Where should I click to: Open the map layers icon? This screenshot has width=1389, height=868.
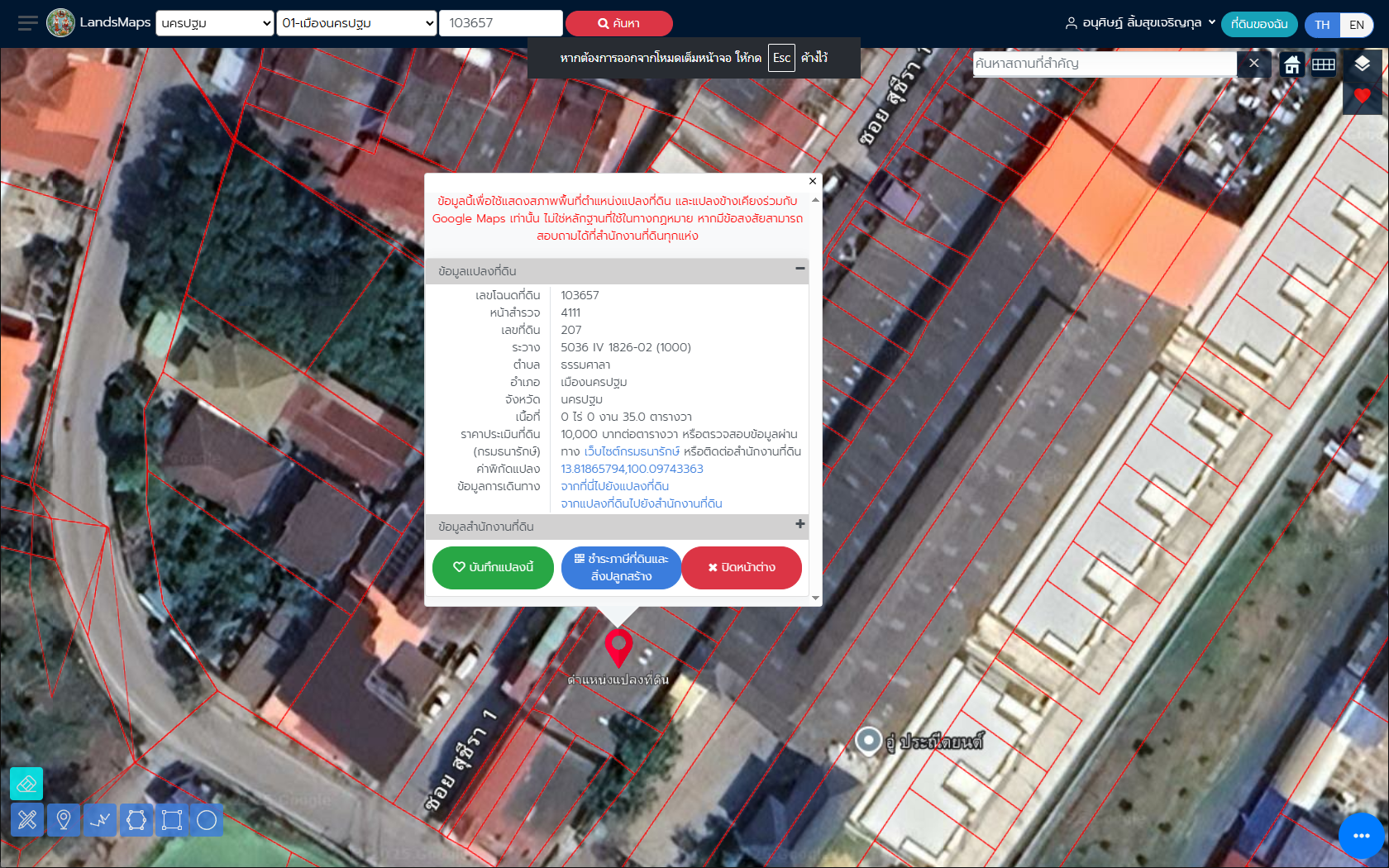click(x=1362, y=64)
